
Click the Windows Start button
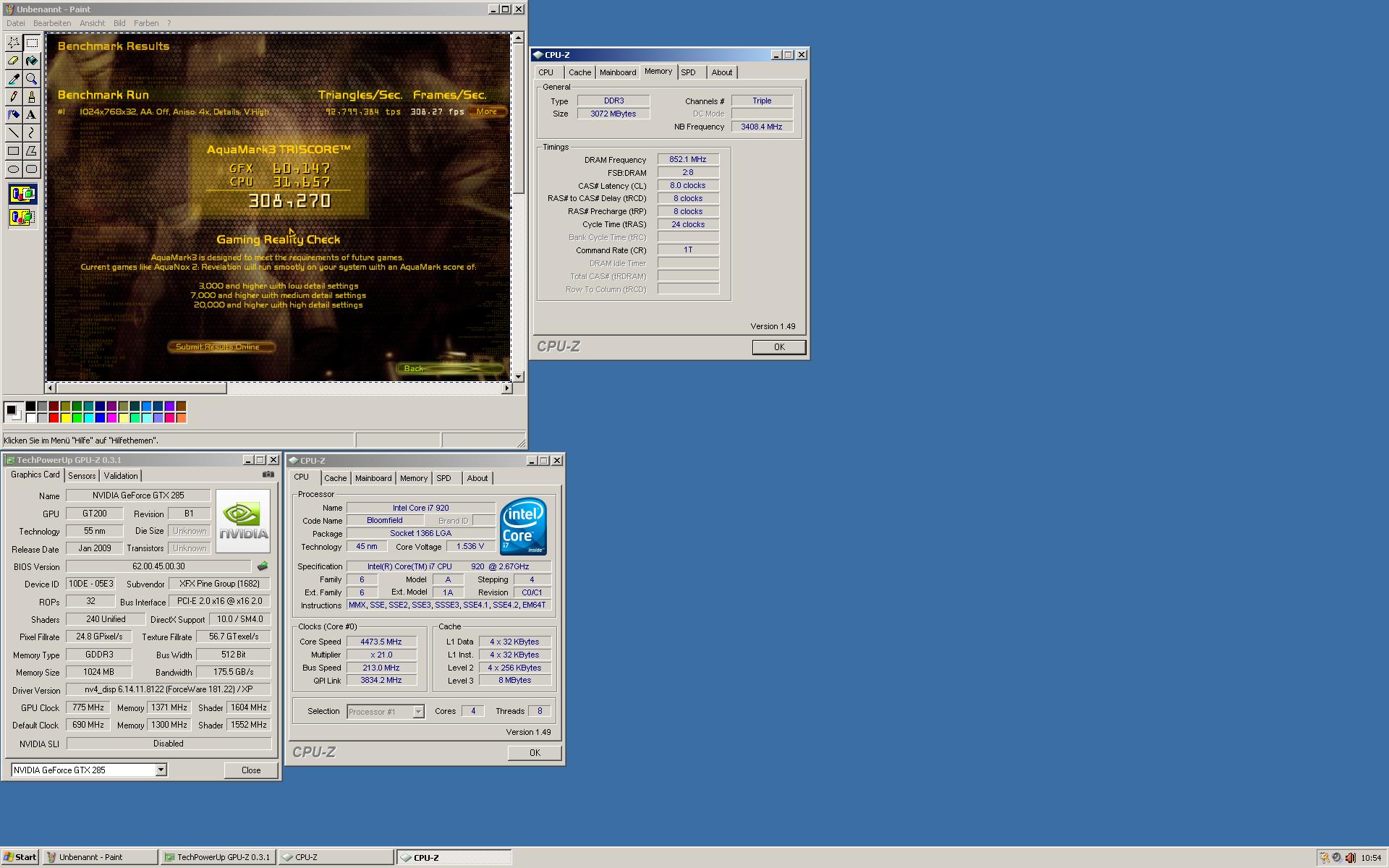click(x=20, y=857)
